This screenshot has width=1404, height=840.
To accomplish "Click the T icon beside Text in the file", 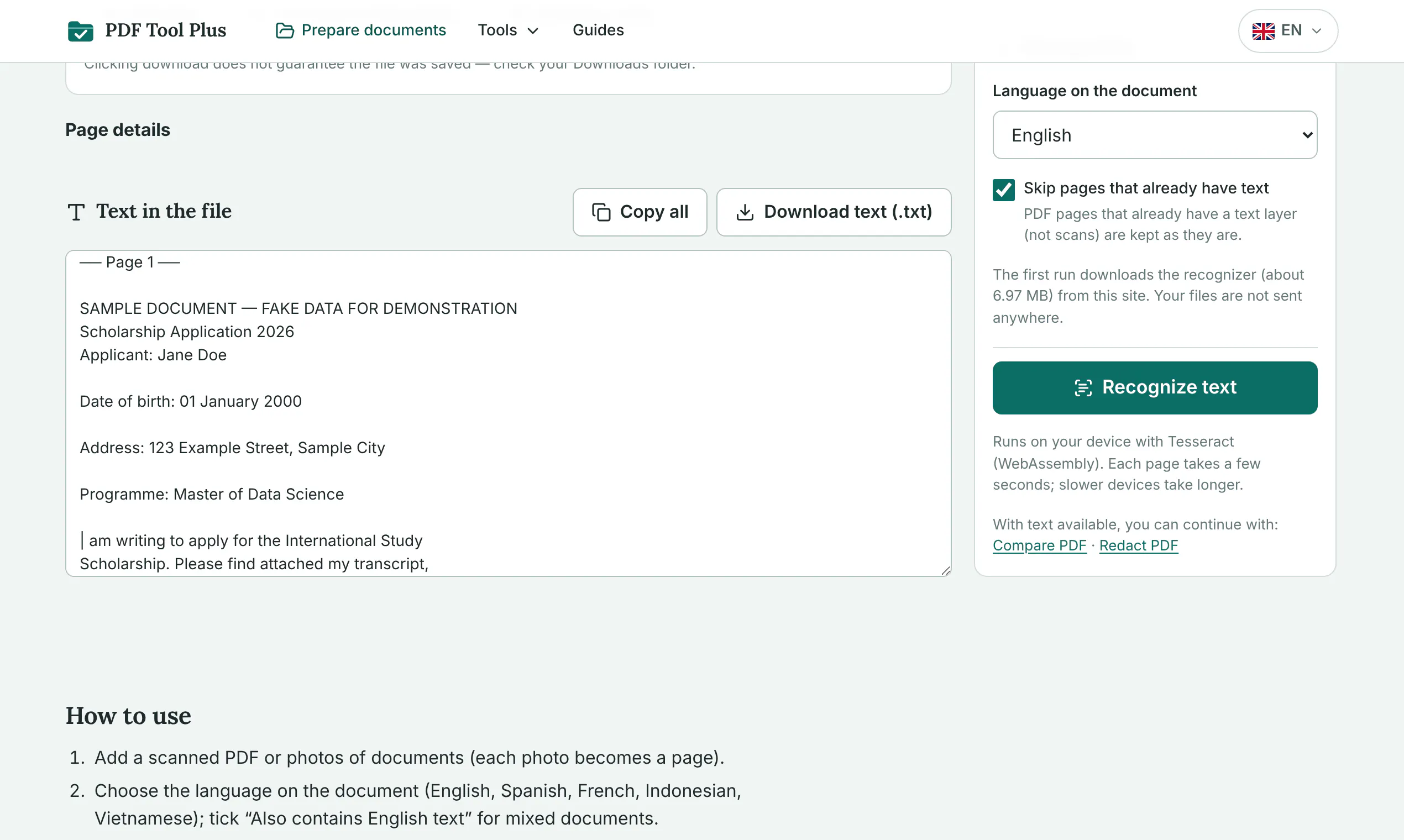I will (76, 212).
